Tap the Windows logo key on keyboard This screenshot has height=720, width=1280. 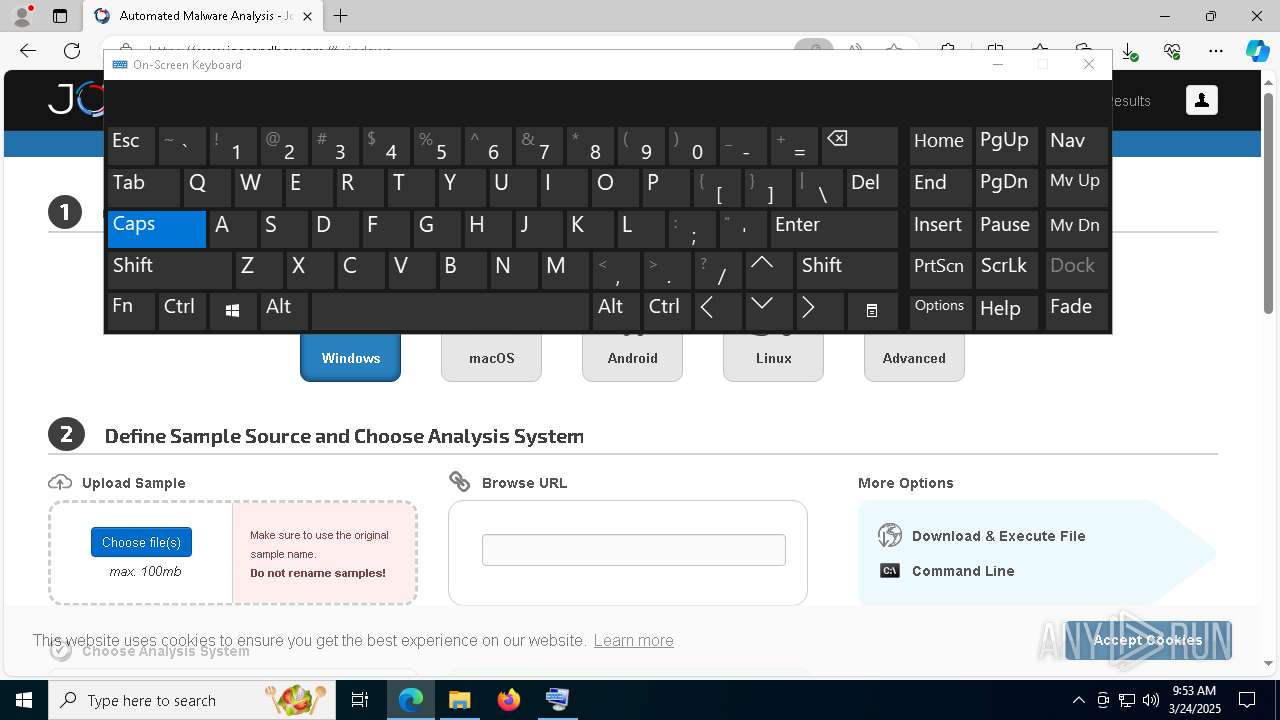[233, 311]
